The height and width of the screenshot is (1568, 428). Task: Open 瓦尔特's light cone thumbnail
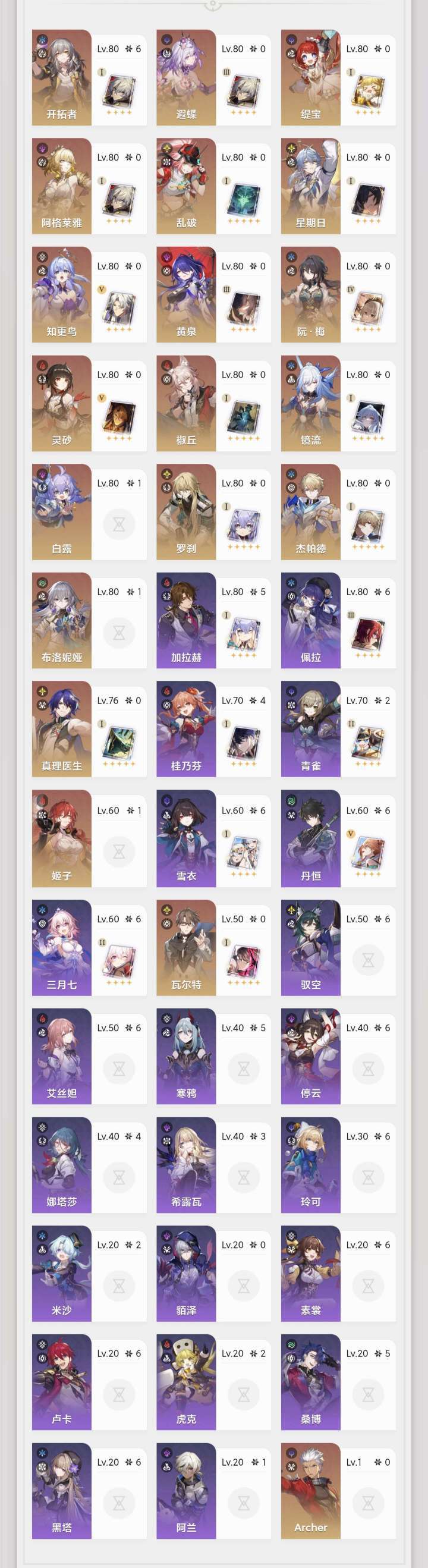point(244,959)
